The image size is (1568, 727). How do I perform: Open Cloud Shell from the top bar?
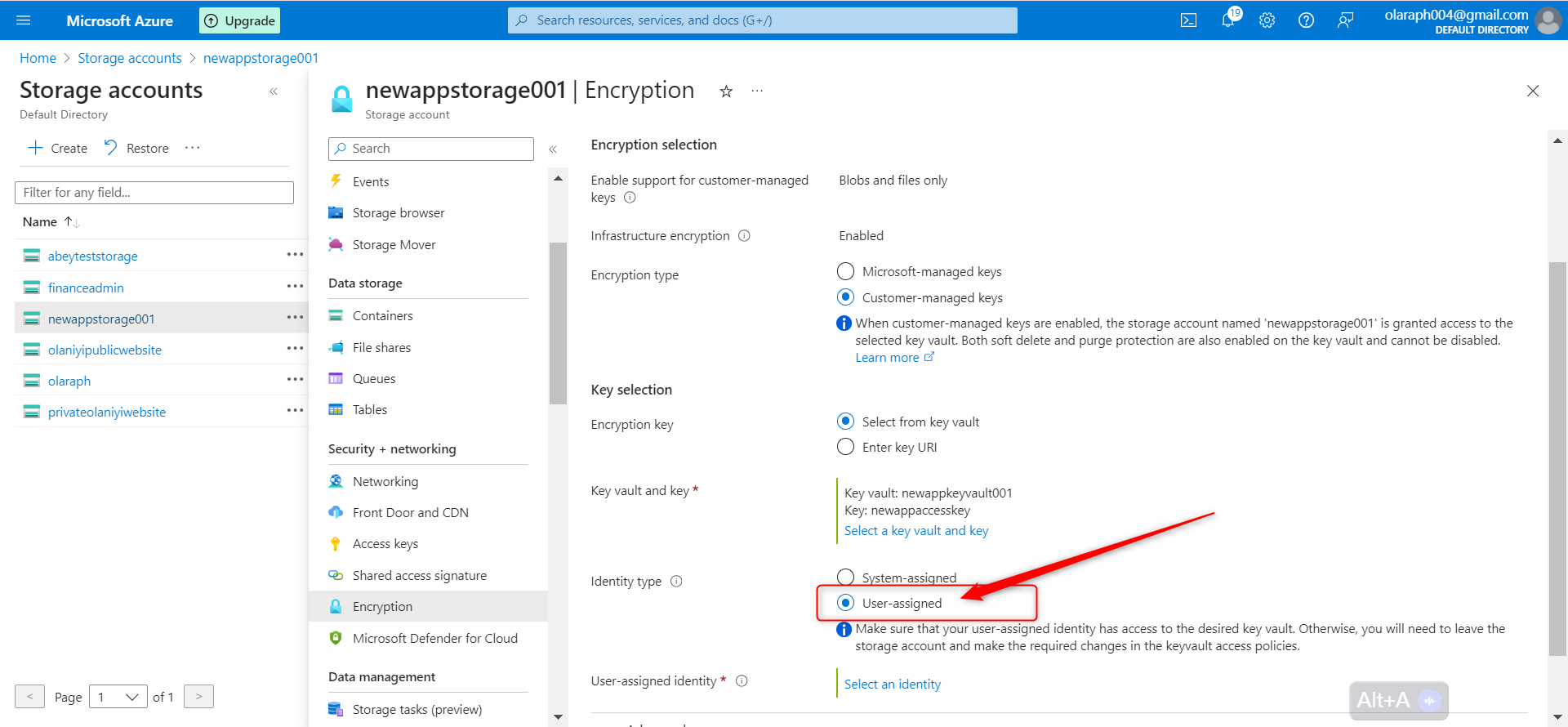coord(1188,20)
